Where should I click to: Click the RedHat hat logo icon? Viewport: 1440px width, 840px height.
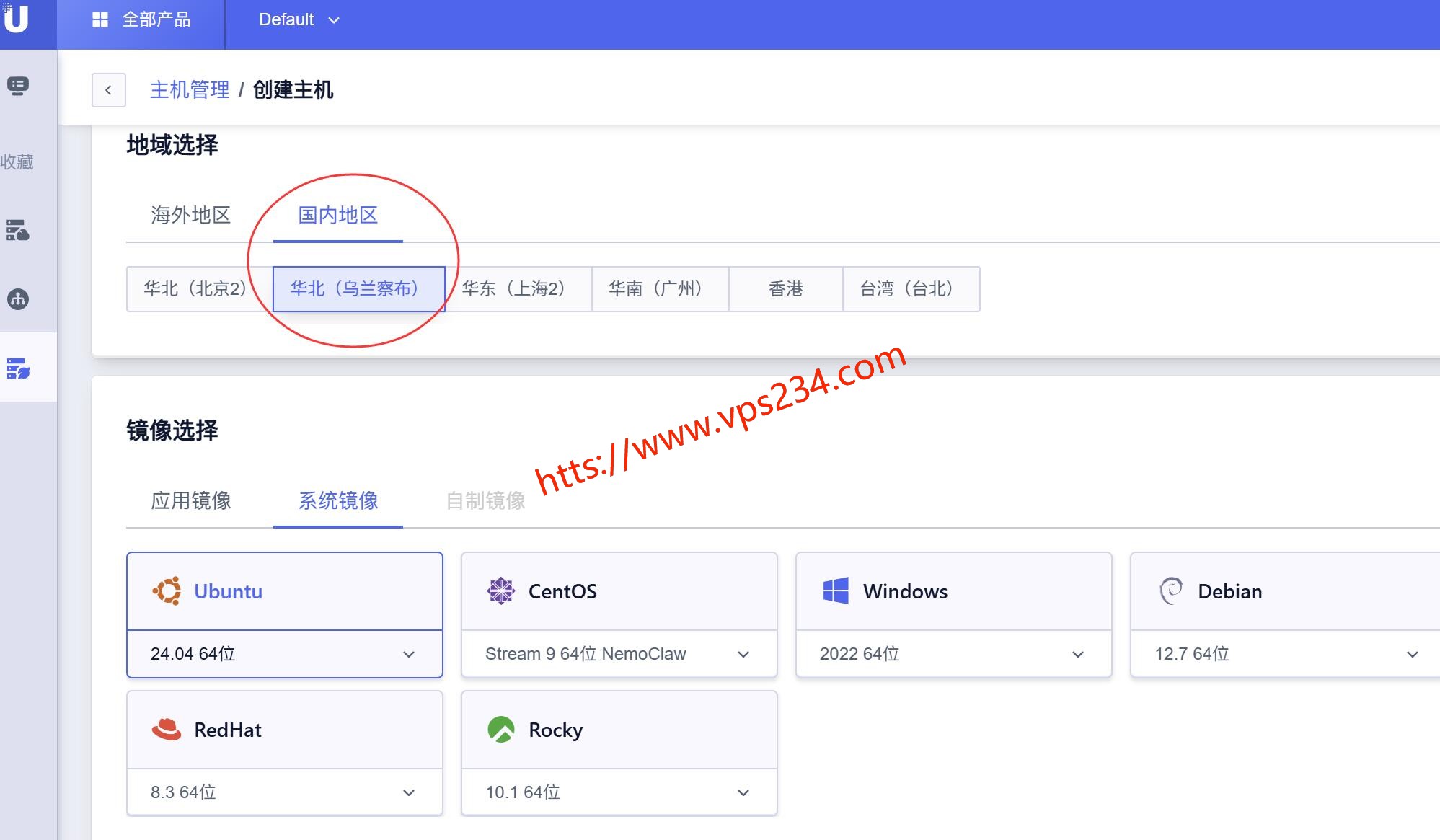pos(167,730)
